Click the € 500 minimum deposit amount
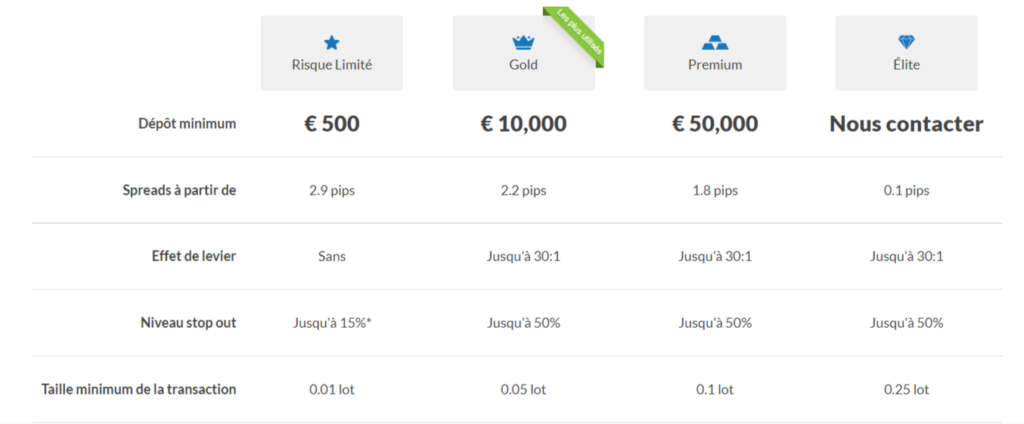 (332, 124)
